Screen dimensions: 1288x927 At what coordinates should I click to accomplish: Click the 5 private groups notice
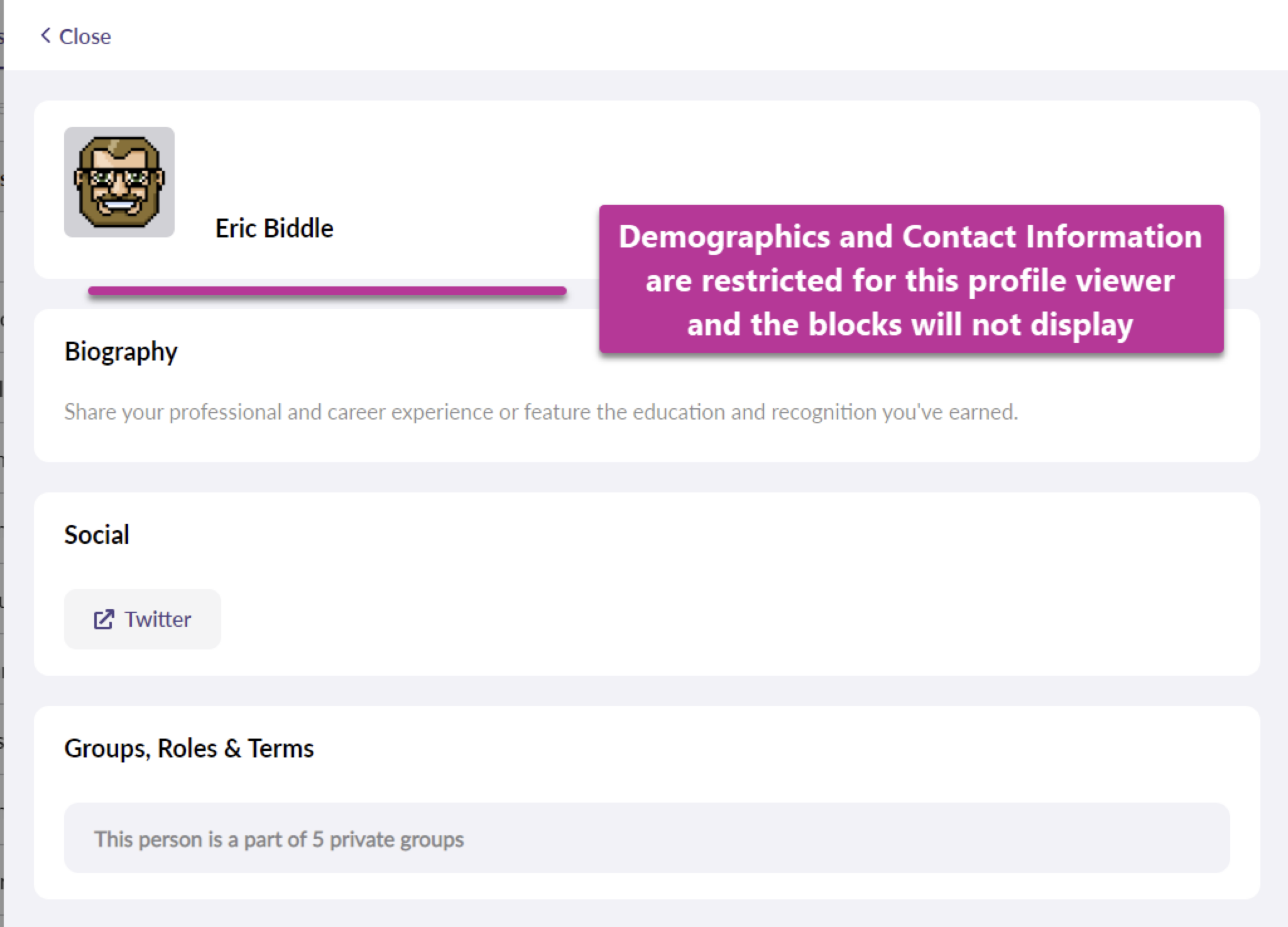point(279,839)
